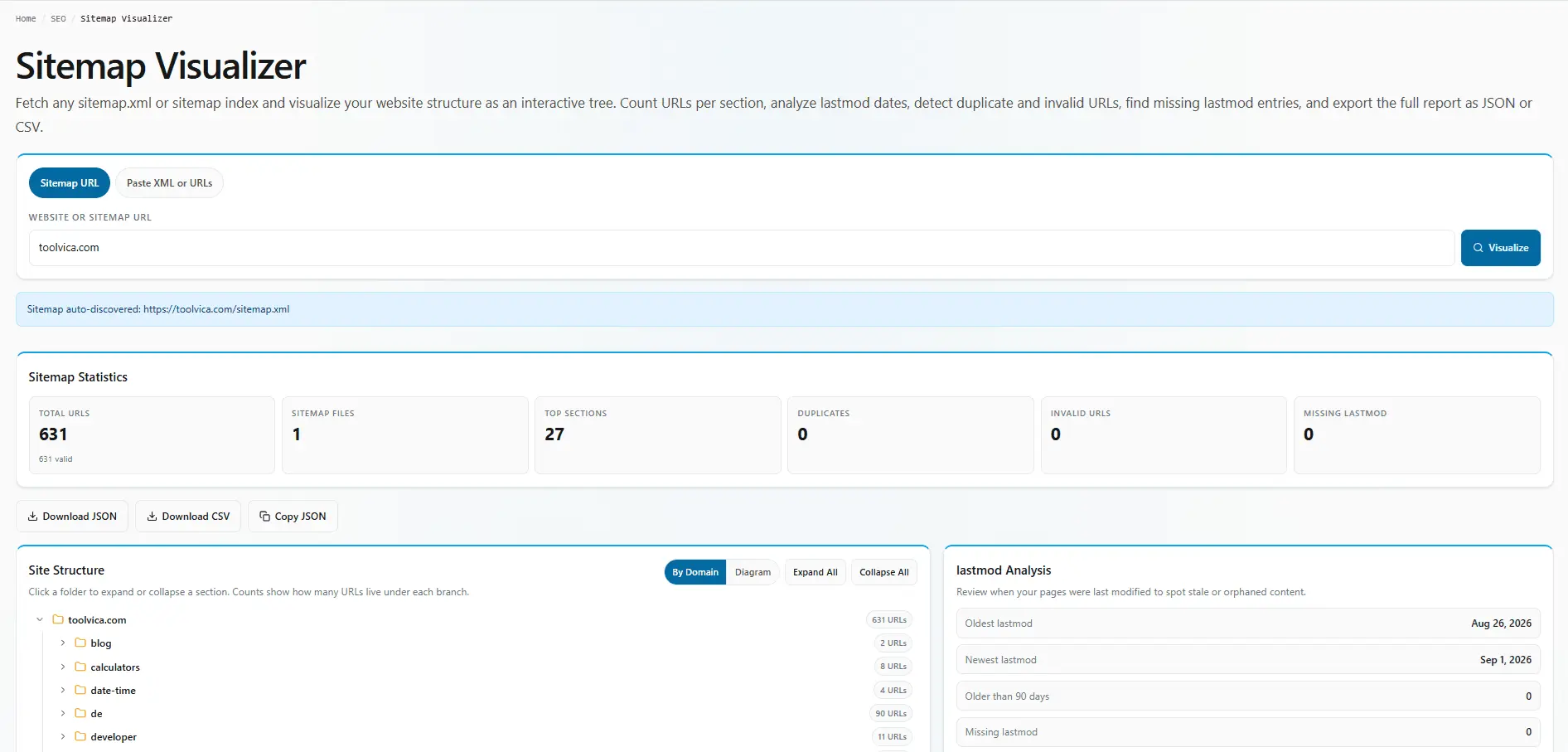Screen dimensions: 1568x752
Task: Copy JSON to clipboard
Action: click(293, 516)
